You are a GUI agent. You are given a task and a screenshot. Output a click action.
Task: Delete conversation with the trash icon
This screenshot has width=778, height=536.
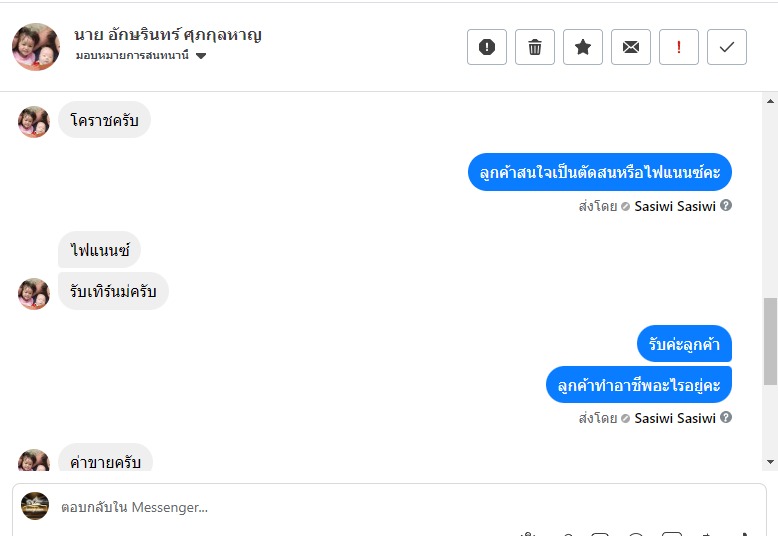pos(535,47)
